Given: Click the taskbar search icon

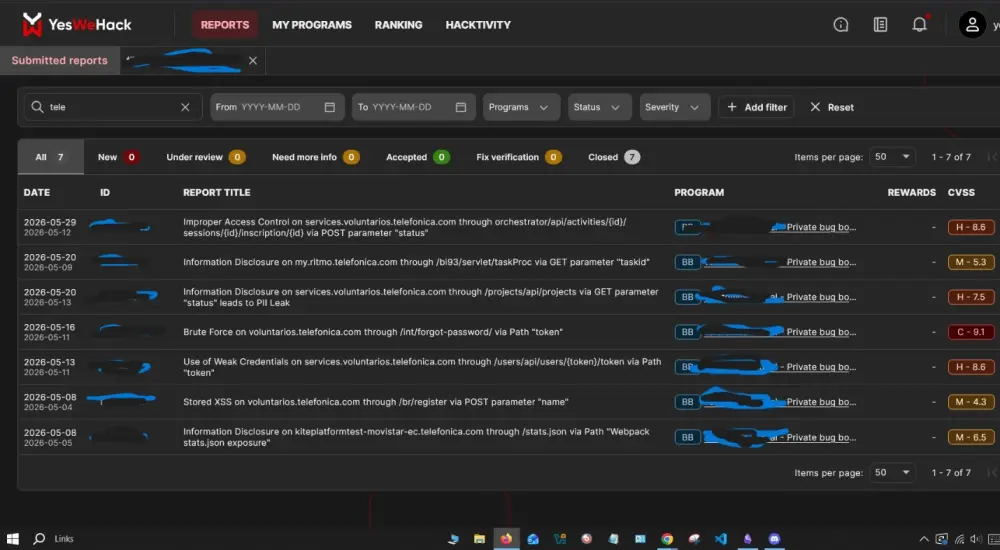Looking at the screenshot, I should click(x=39, y=539).
